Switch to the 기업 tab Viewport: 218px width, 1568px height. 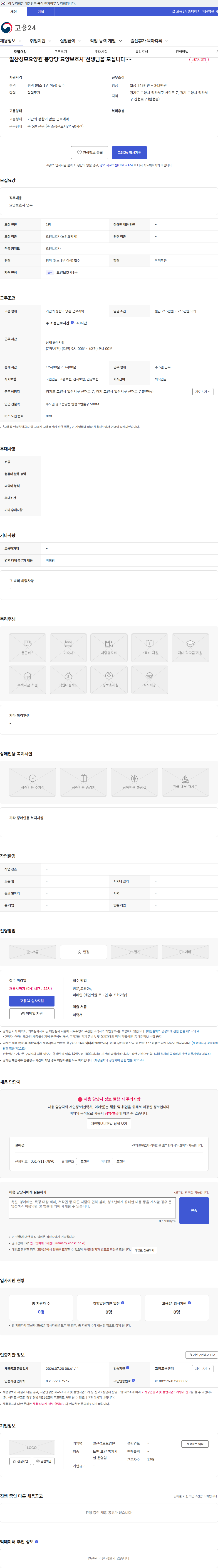pos(41,12)
